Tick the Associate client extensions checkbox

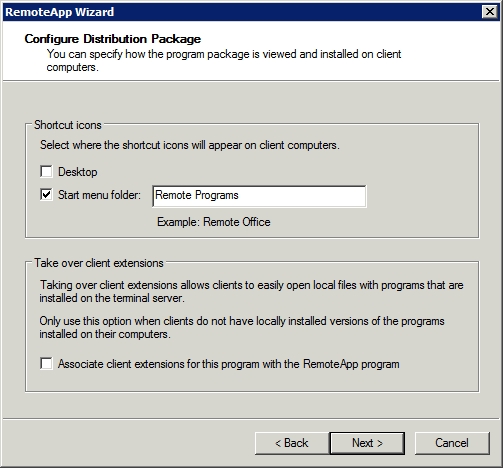tap(46, 363)
